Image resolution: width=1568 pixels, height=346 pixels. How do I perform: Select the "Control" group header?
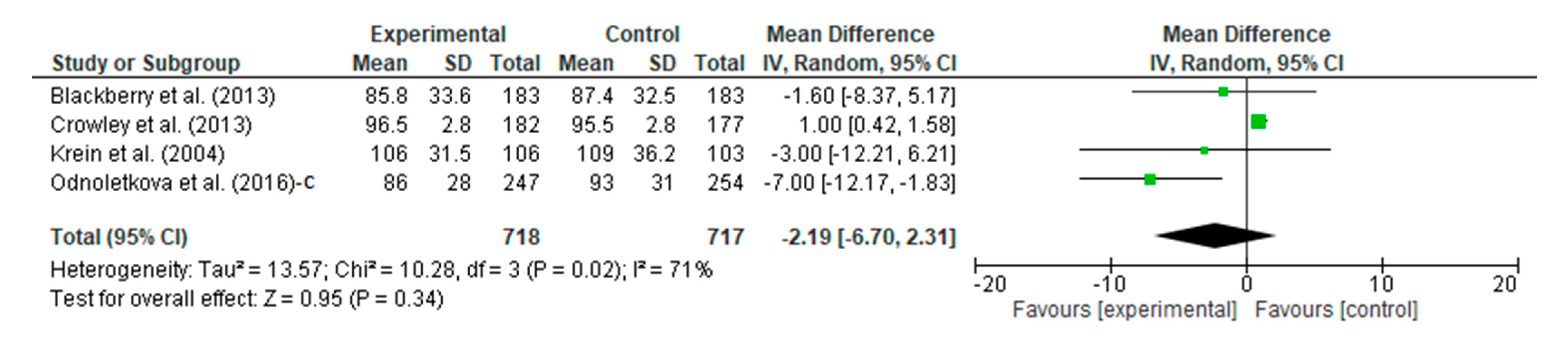pyautogui.click(x=641, y=34)
